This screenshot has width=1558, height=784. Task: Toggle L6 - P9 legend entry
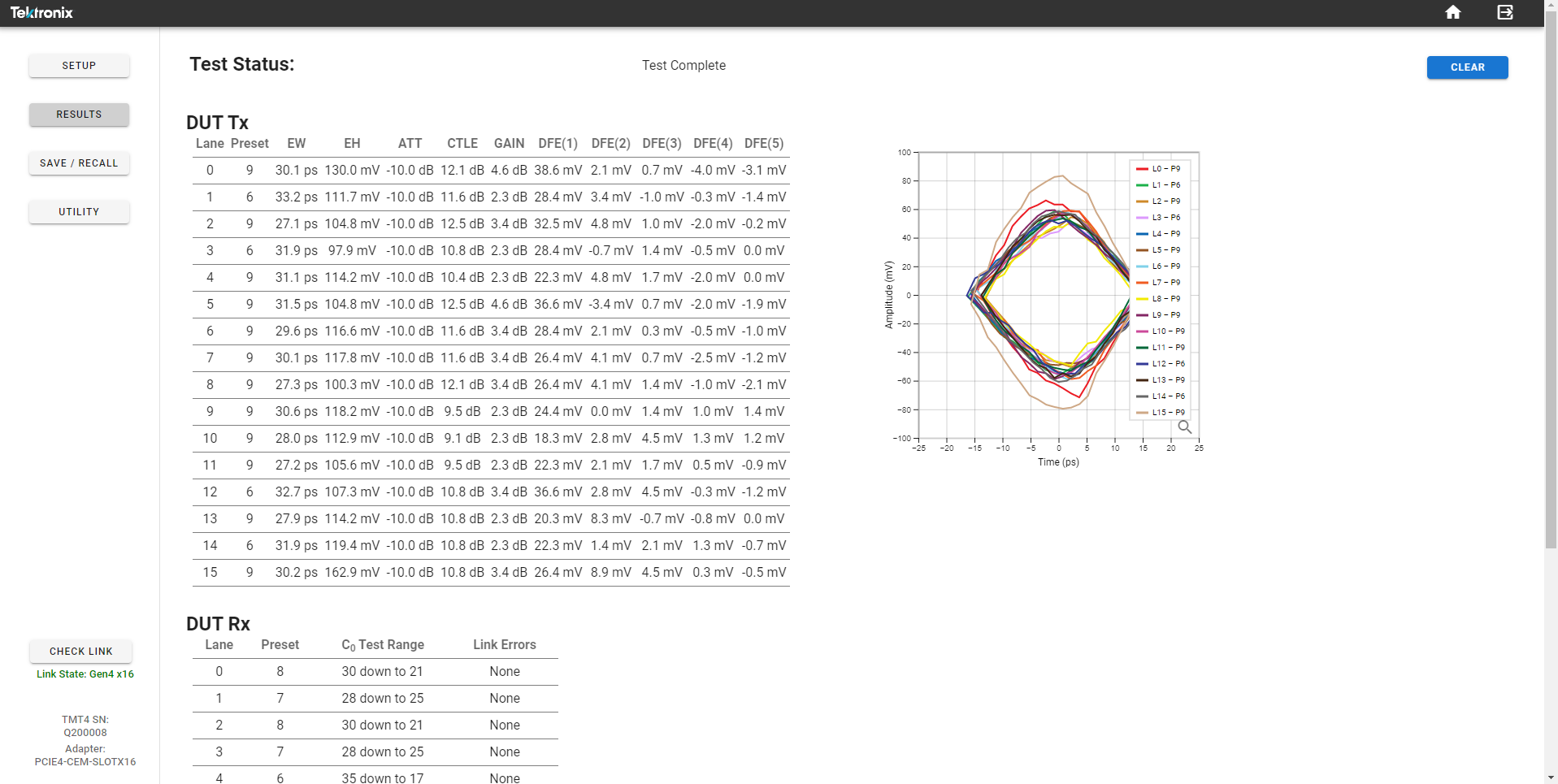point(1158,266)
